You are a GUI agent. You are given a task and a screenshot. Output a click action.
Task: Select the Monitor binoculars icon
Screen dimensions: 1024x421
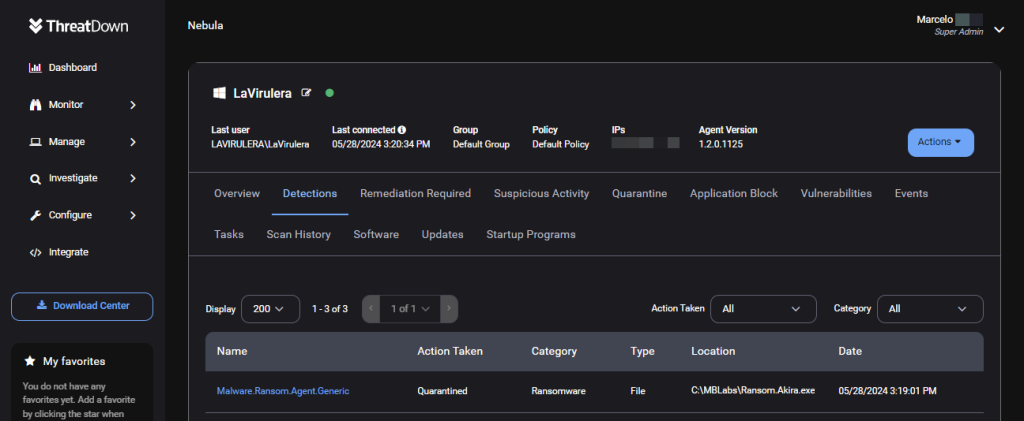tap(35, 105)
